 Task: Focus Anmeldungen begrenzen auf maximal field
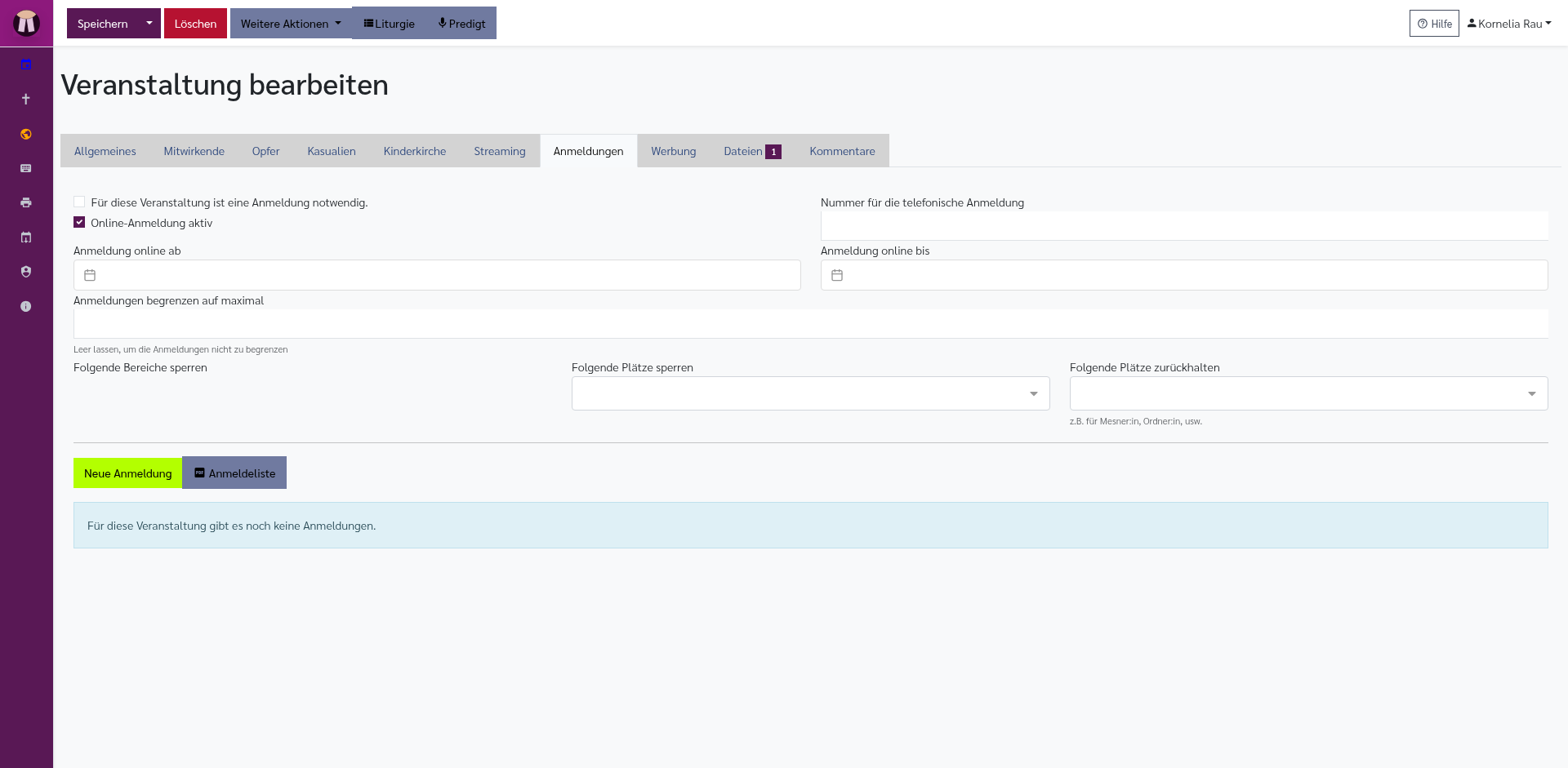tap(811, 324)
